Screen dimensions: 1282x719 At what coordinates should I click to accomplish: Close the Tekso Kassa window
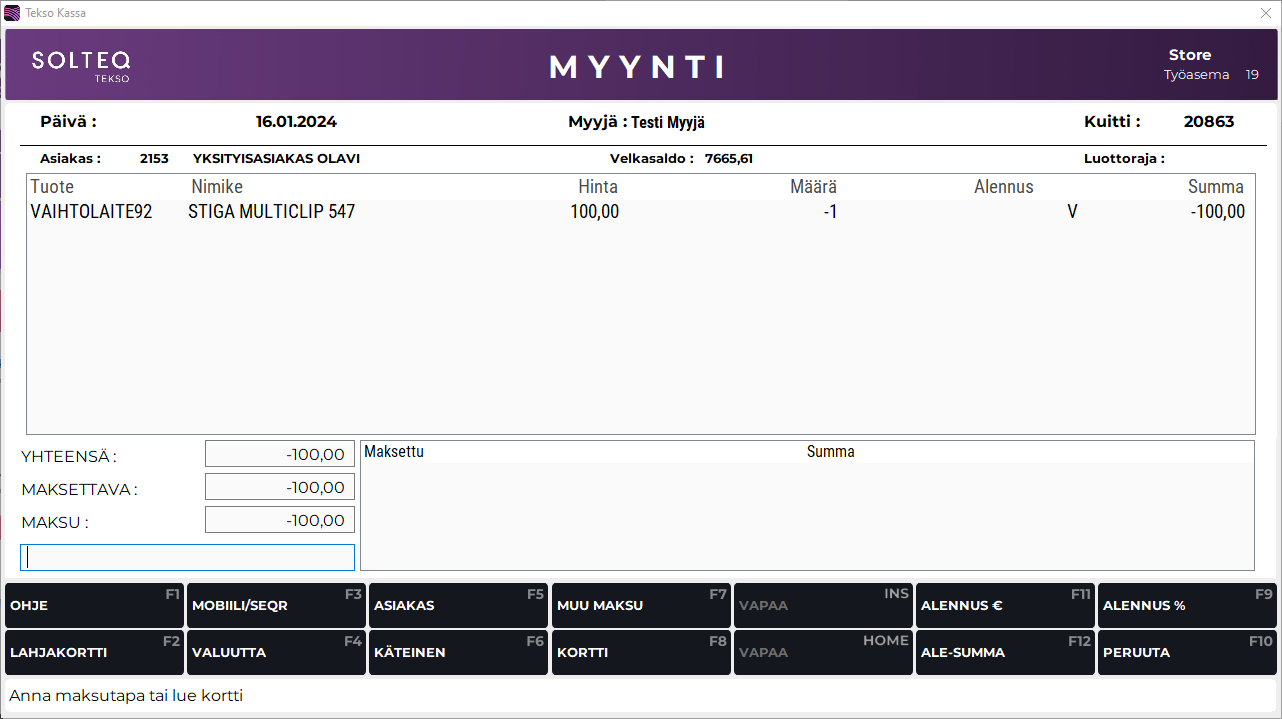[x=1265, y=13]
